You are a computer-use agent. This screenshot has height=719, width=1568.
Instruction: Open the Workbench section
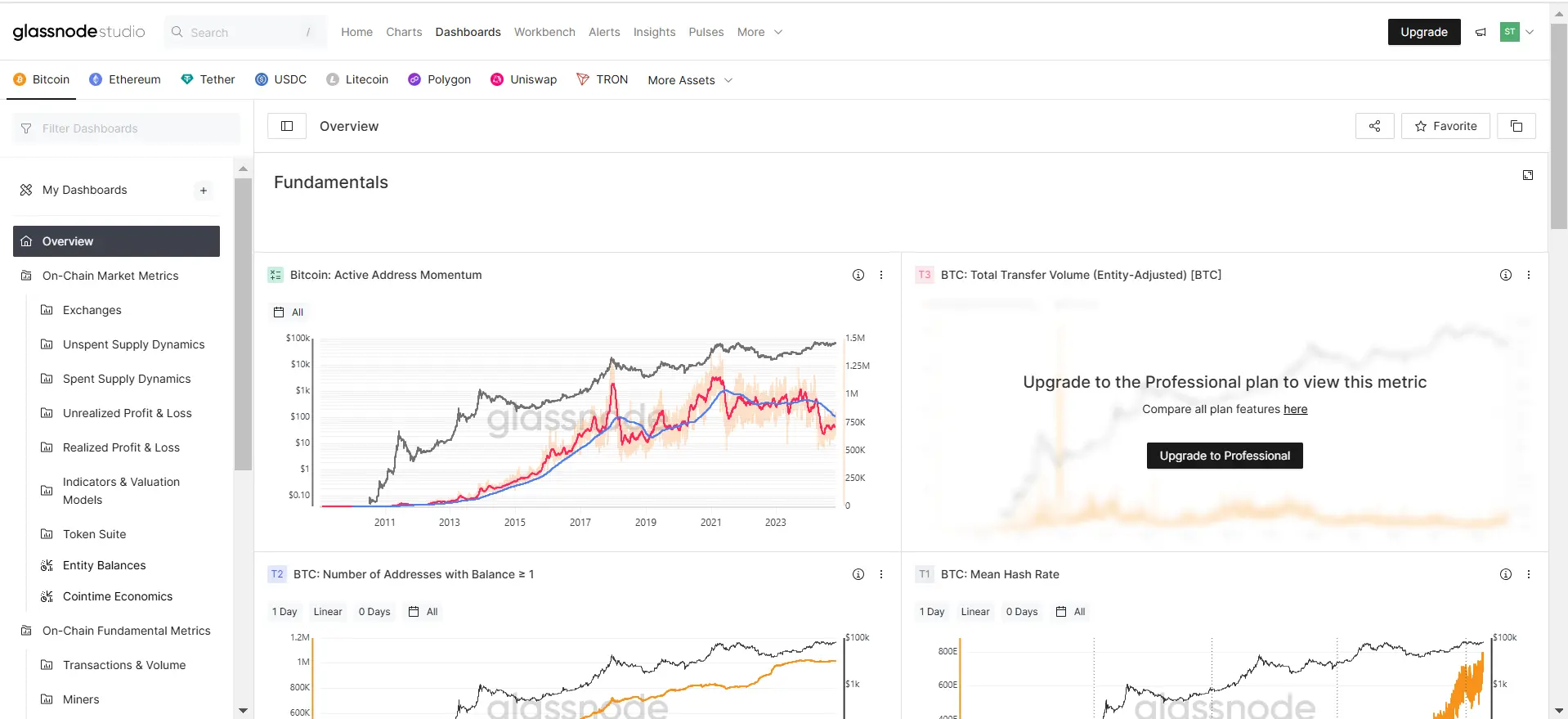coord(544,32)
